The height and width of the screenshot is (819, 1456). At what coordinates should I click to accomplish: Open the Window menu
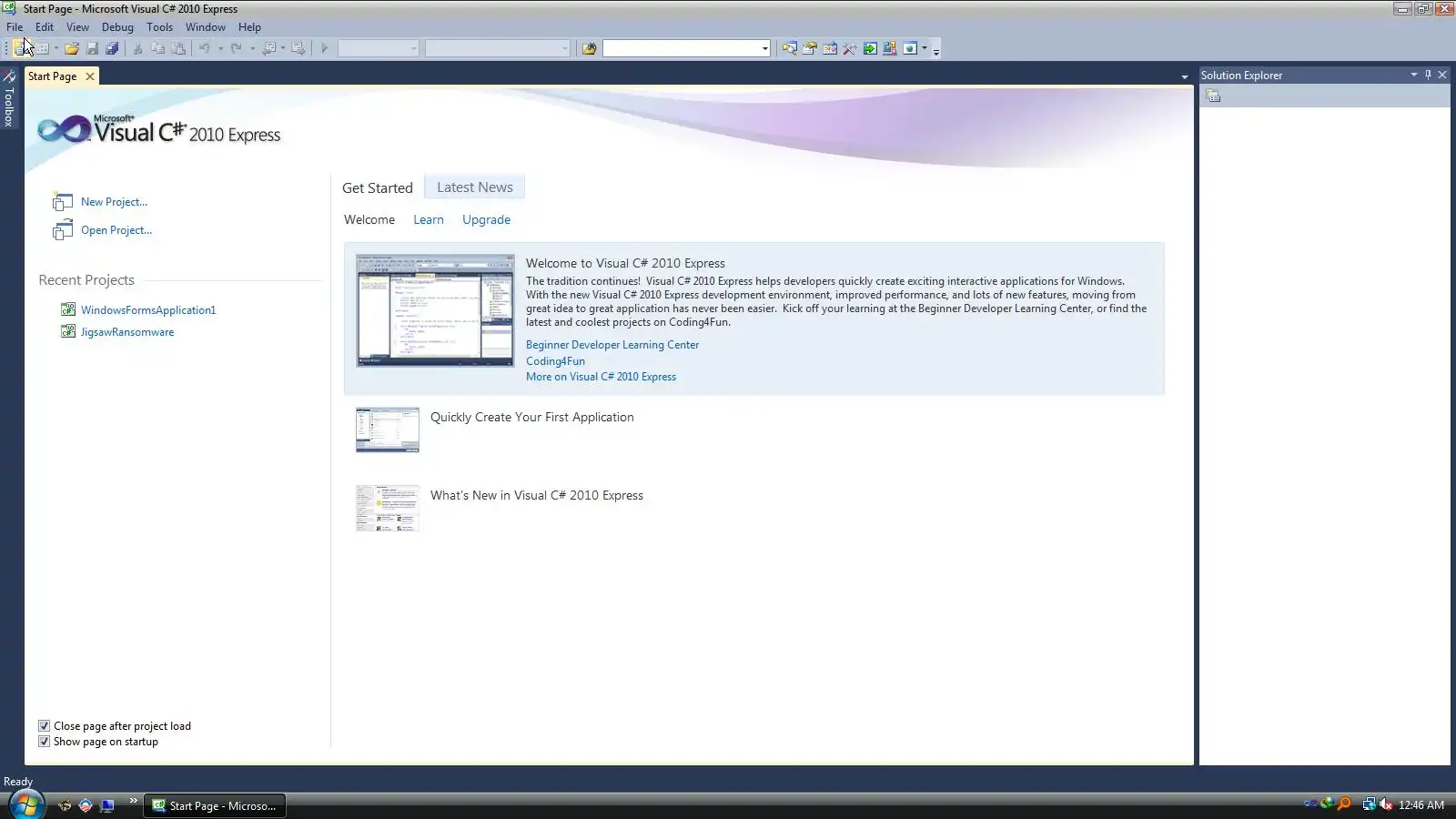coord(206,27)
